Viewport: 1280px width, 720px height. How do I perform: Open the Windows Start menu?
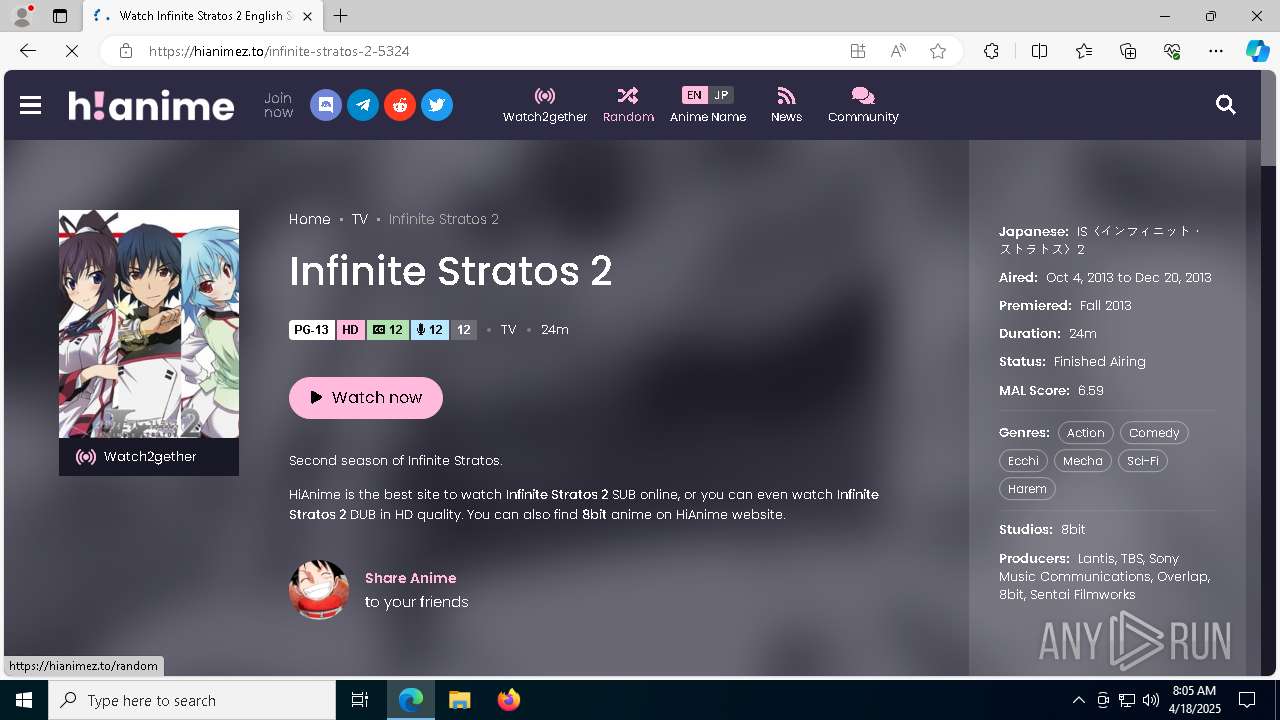[24, 700]
